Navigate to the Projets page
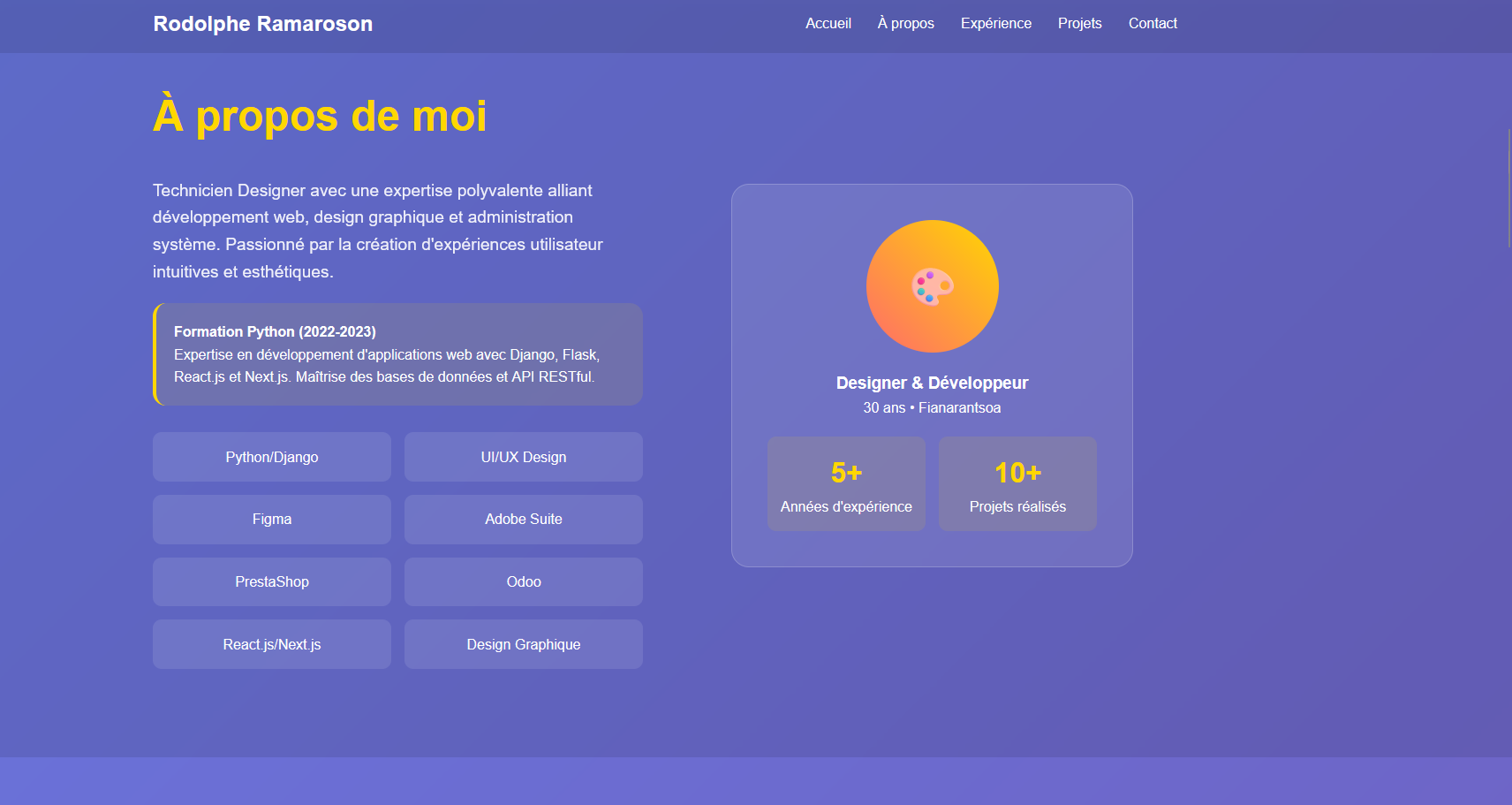Viewport: 1512px width, 805px height. tap(1079, 24)
